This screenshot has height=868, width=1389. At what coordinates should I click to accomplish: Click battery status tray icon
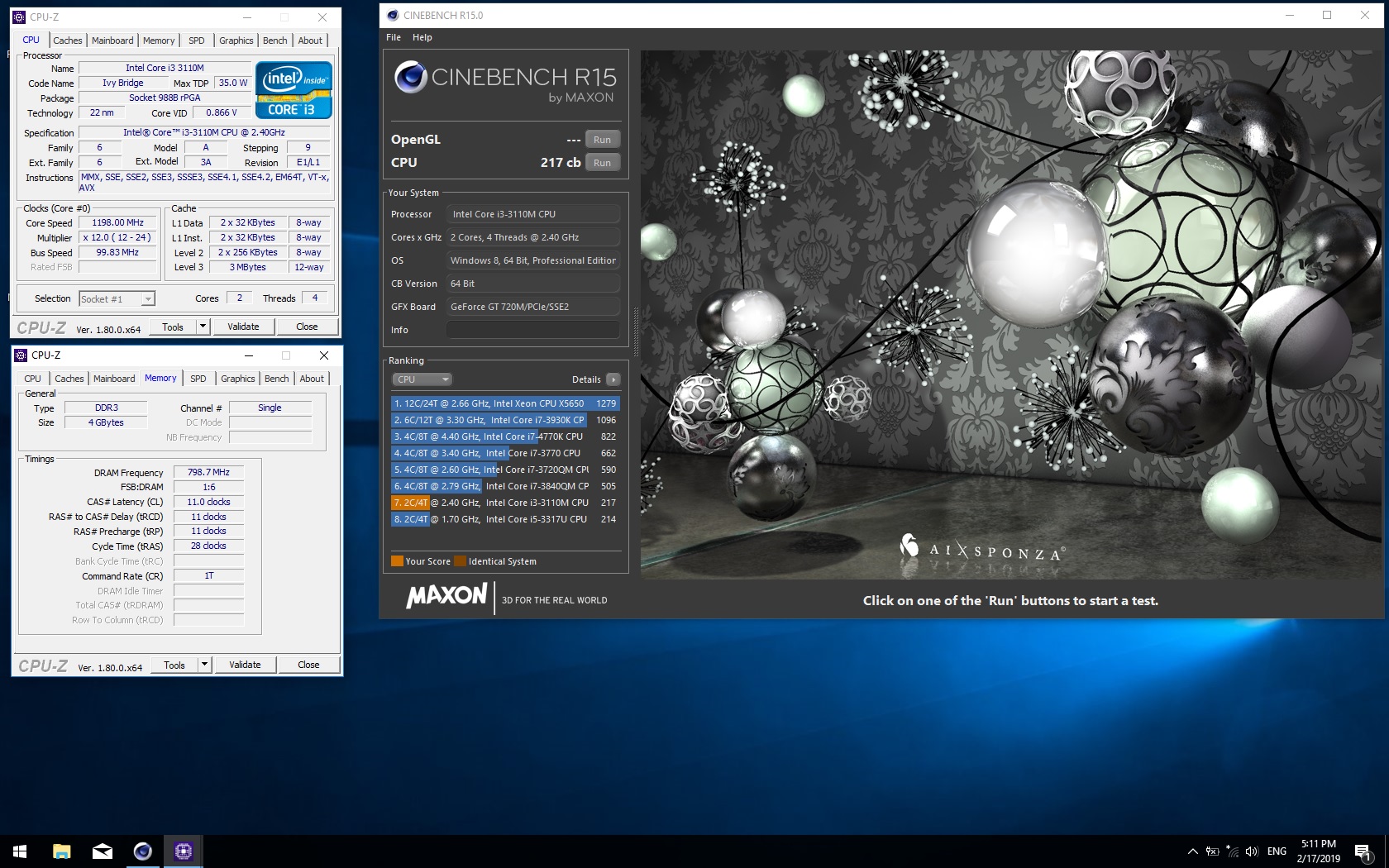click(1213, 851)
